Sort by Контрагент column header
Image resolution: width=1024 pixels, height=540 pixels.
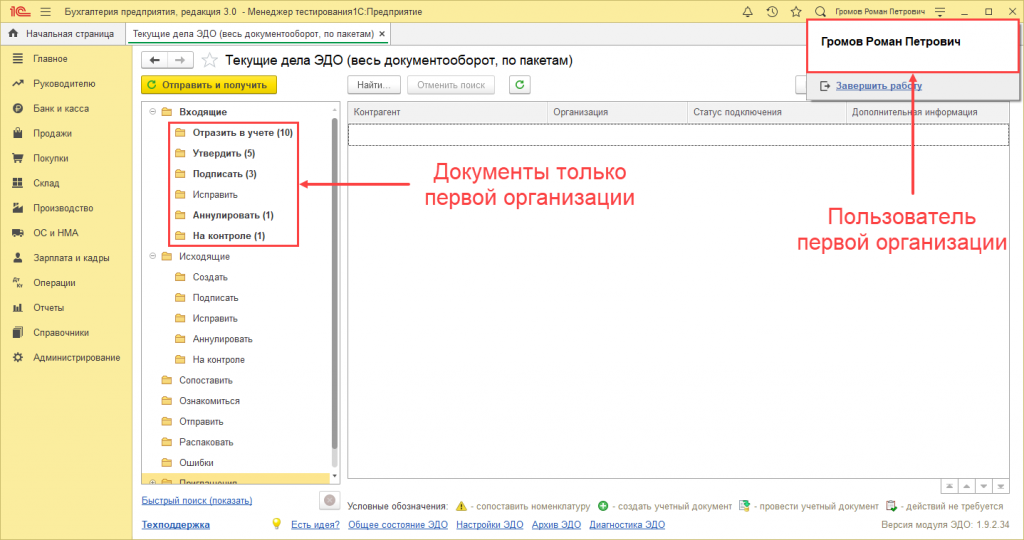[x=447, y=112]
